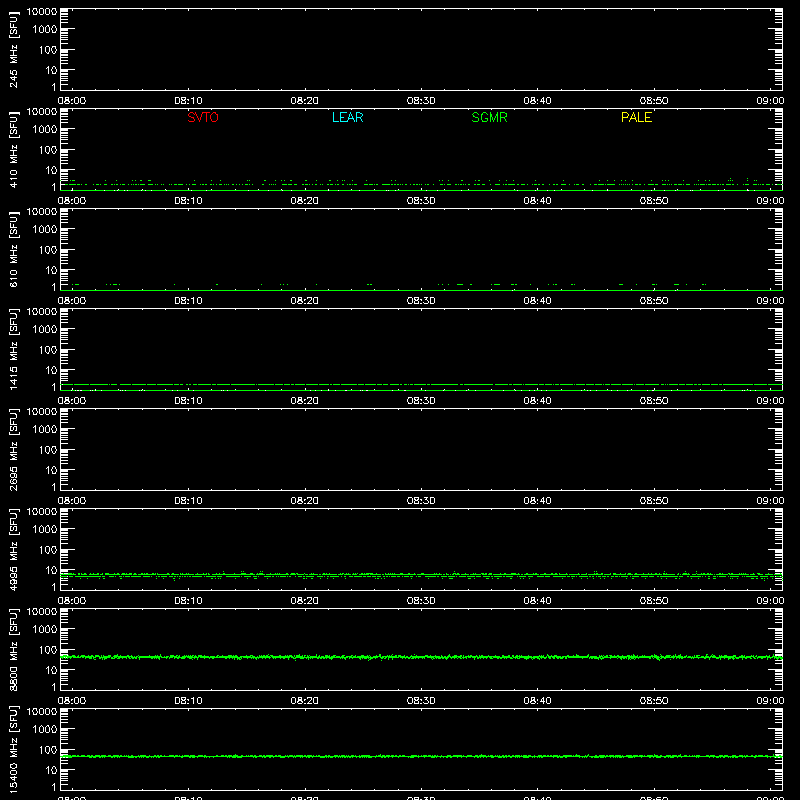The image size is (800, 800).
Task: Click the 1000 tick label on 15400 MHz panel
Action: click(x=45, y=730)
